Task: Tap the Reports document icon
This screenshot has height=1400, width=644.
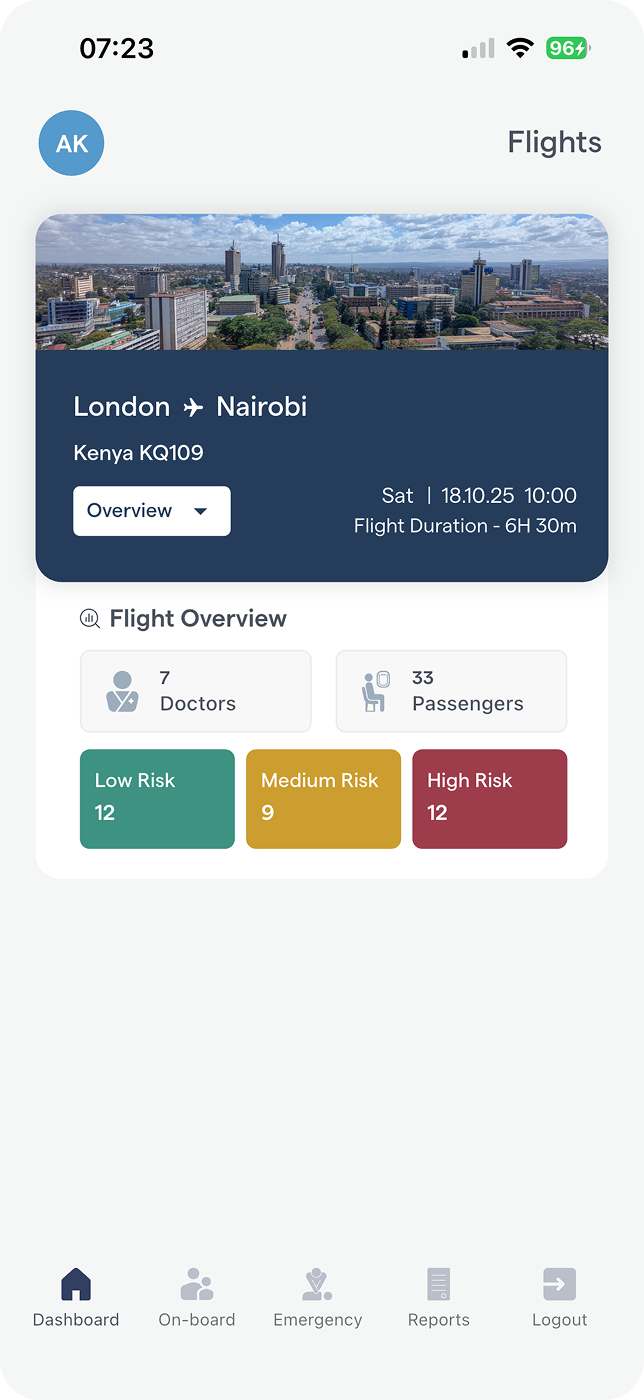Action: (438, 1284)
